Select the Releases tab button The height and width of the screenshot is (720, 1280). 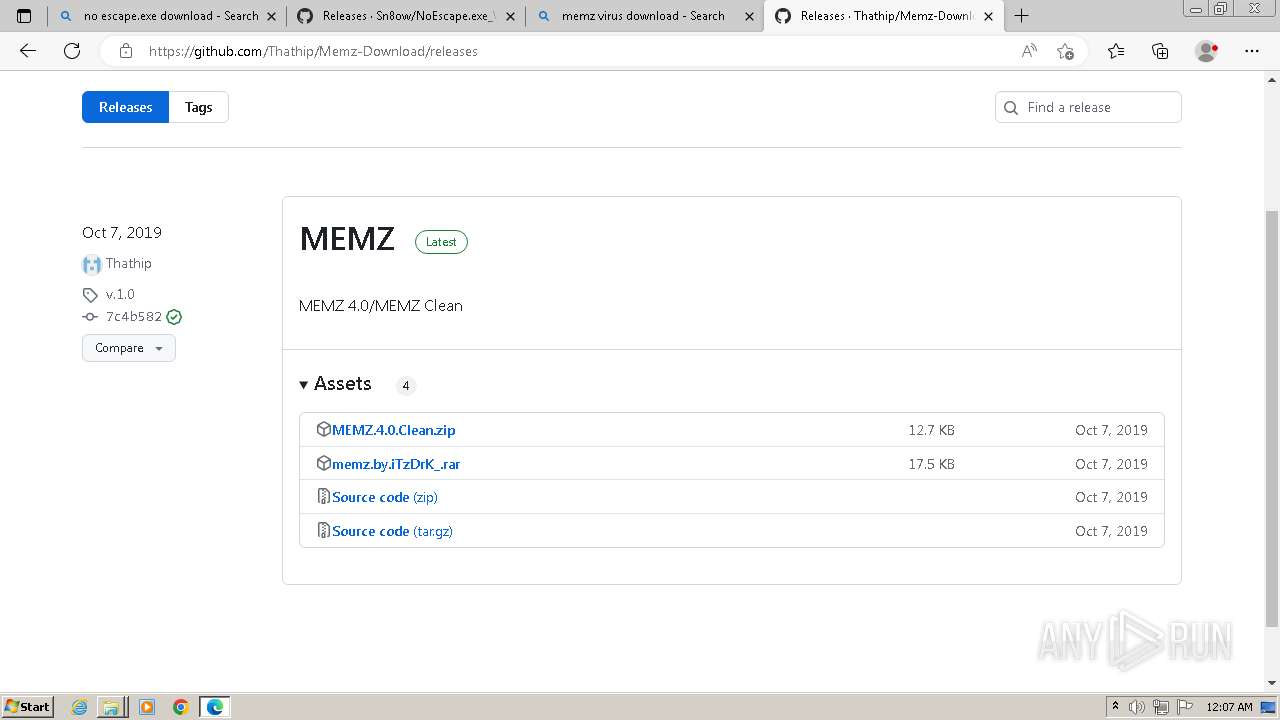pyautogui.click(x=125, y=107)
